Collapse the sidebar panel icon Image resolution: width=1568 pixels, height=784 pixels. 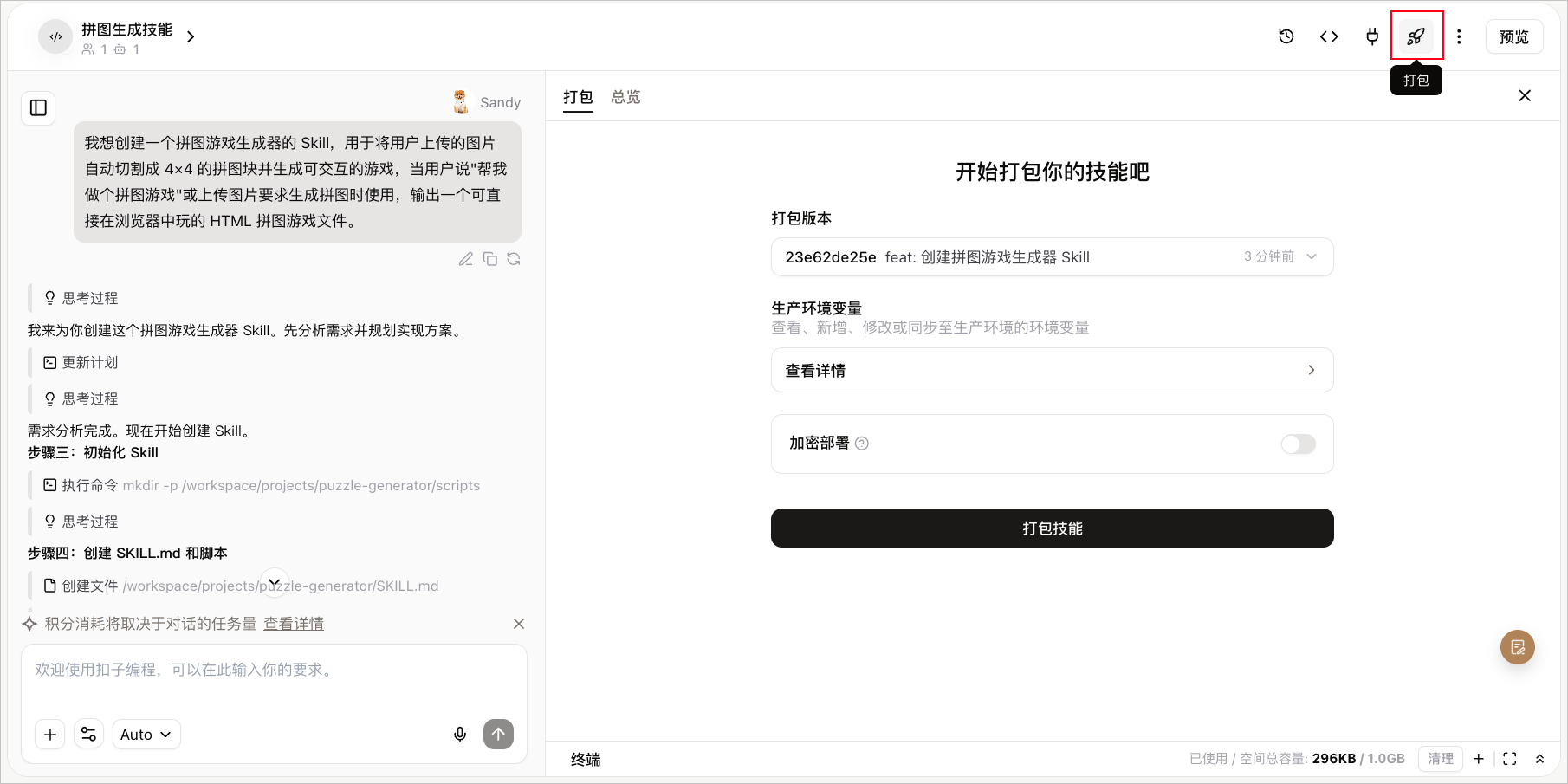38,108
